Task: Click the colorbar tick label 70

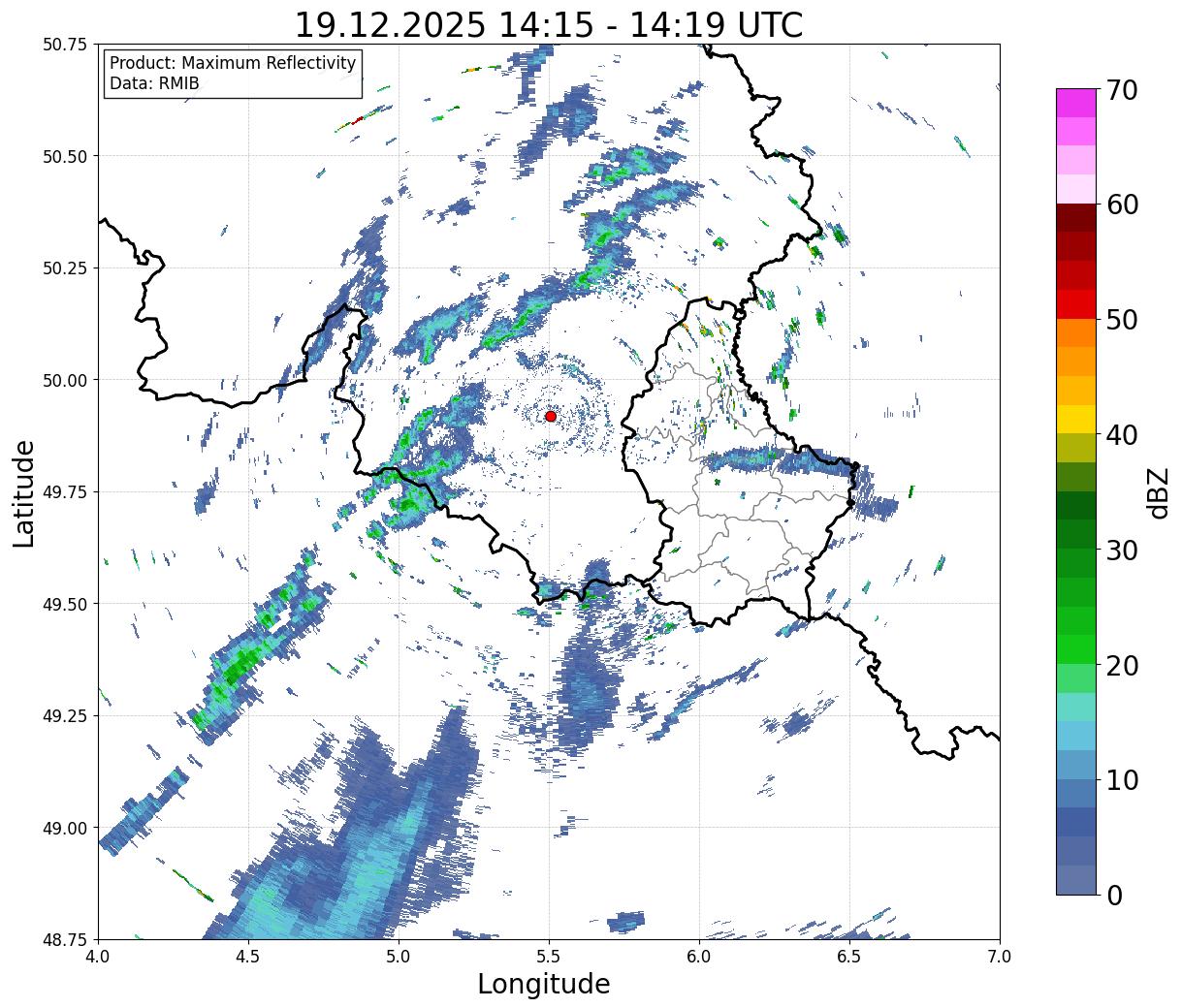Action: coord(1122,90)
